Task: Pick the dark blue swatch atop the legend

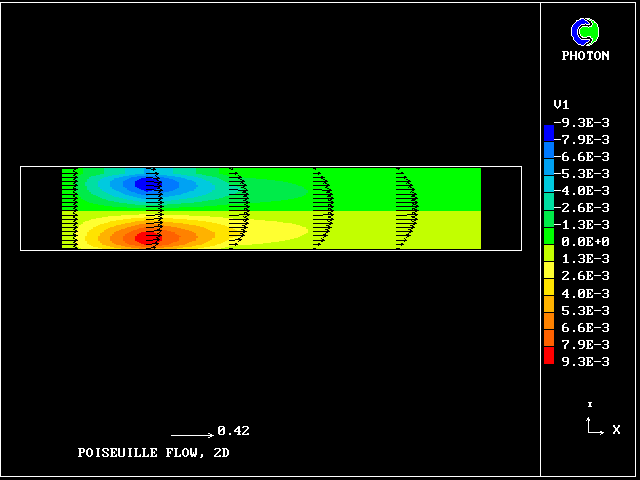Action: [x=548, y=132]
